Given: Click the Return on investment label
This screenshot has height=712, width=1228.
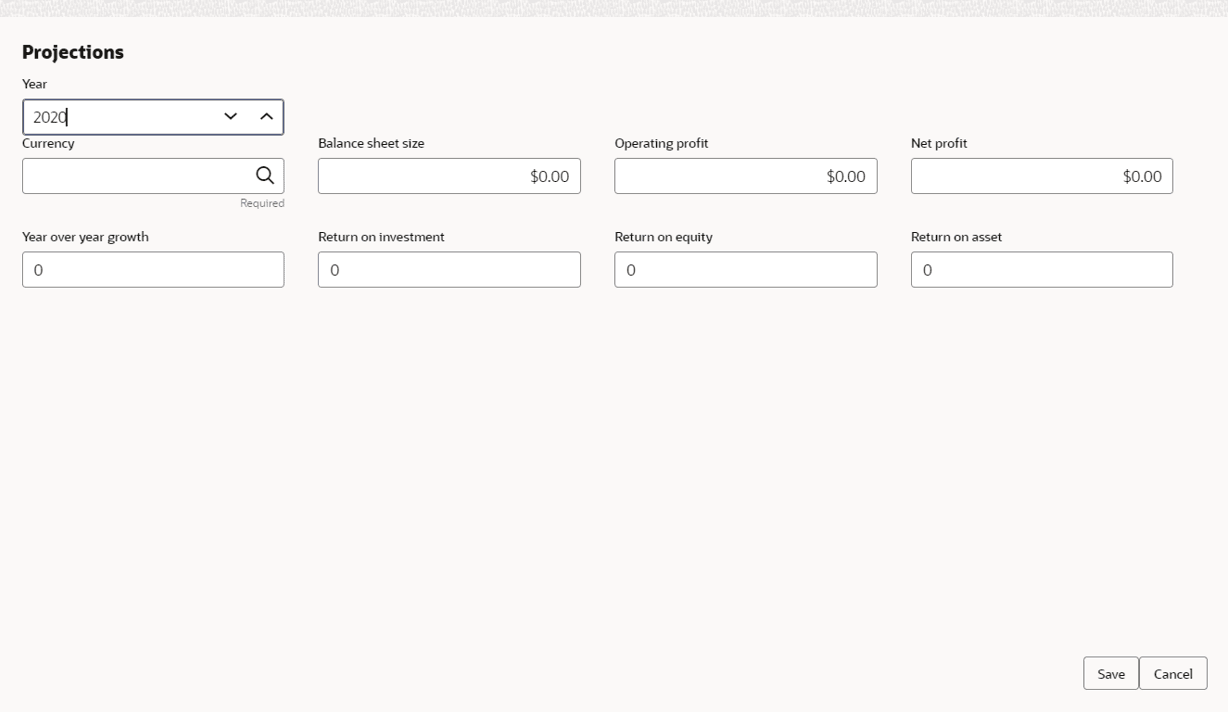Looking at the screenshot, I should coord(381,237).
